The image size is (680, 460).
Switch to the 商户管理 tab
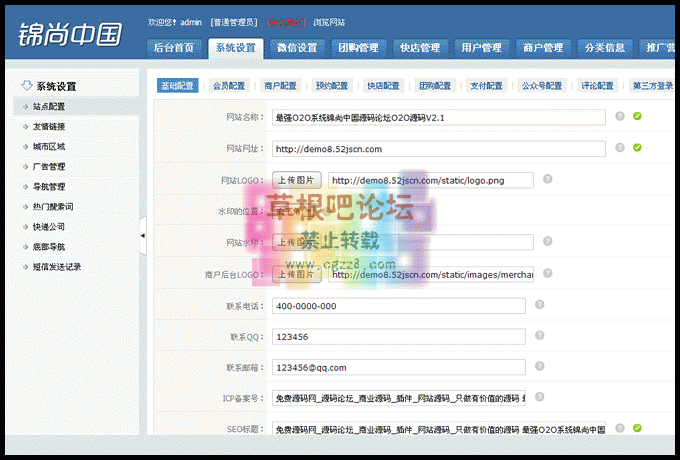click(x=543, y=48)
